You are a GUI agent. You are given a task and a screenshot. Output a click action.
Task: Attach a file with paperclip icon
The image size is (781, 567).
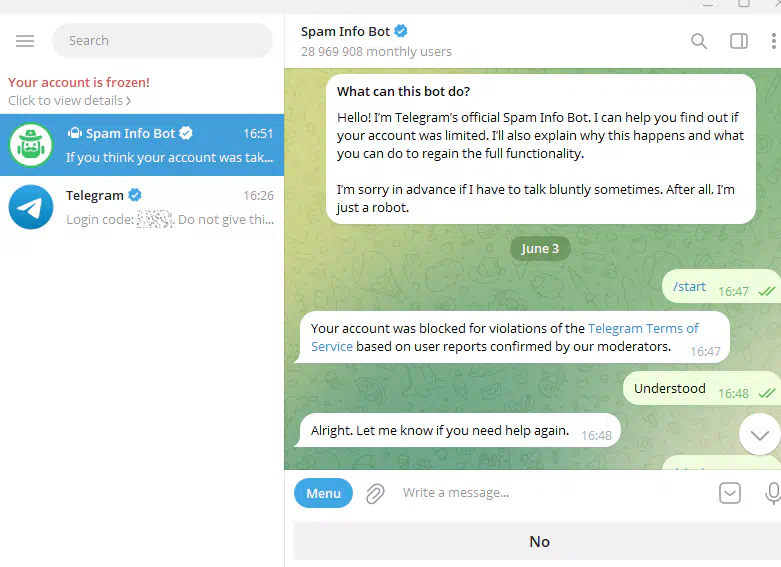[x=375, y=494]
